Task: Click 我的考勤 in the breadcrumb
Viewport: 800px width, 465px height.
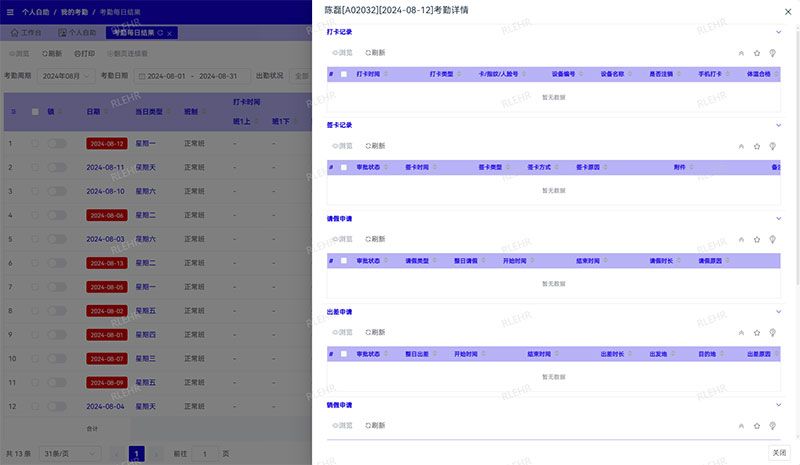Action: click(x=74, y=12)
